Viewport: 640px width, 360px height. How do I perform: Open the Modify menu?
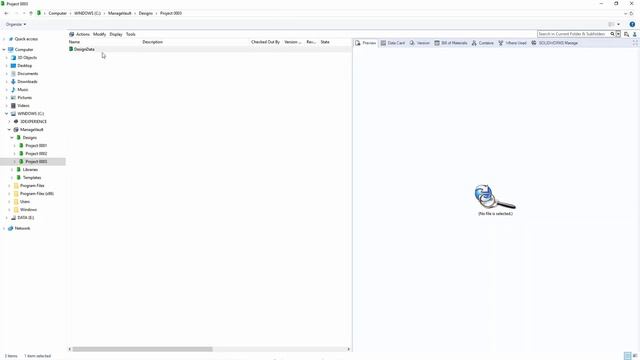coord(99,34)
